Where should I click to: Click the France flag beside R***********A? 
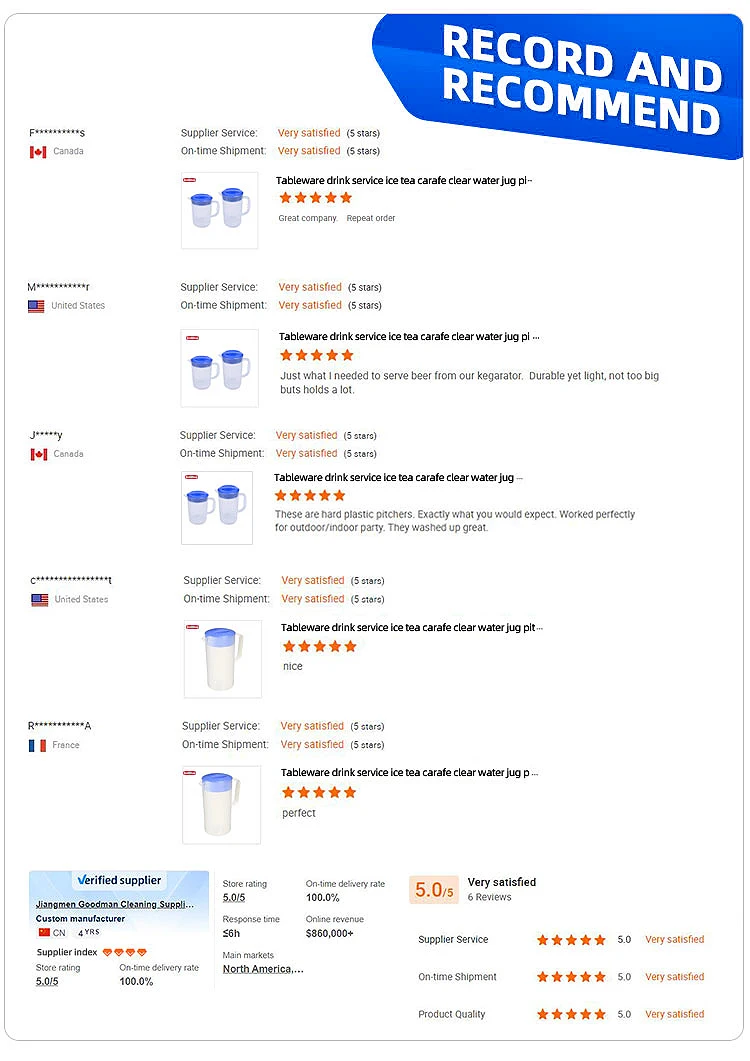(37, 745)
